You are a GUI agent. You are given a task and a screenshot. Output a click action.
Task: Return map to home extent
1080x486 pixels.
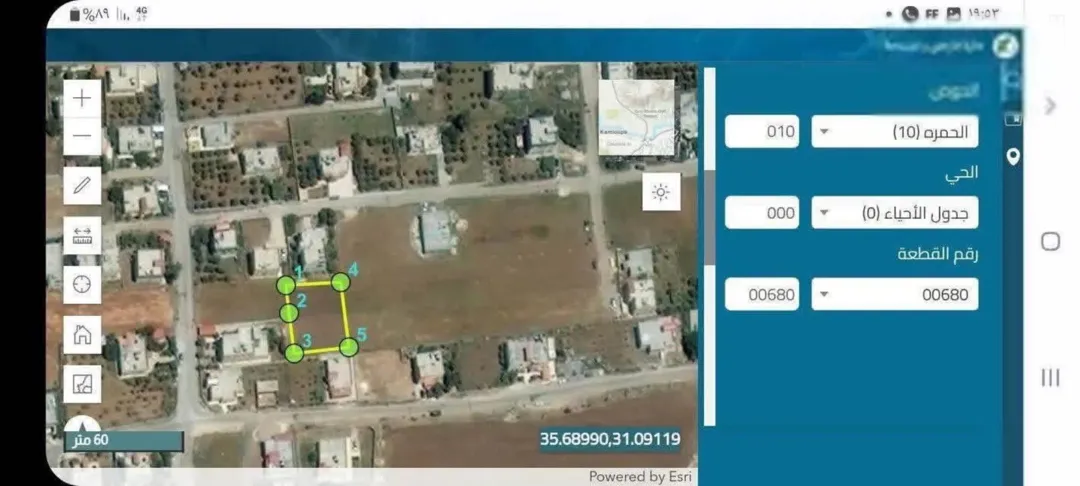click(x=82, y=335)
